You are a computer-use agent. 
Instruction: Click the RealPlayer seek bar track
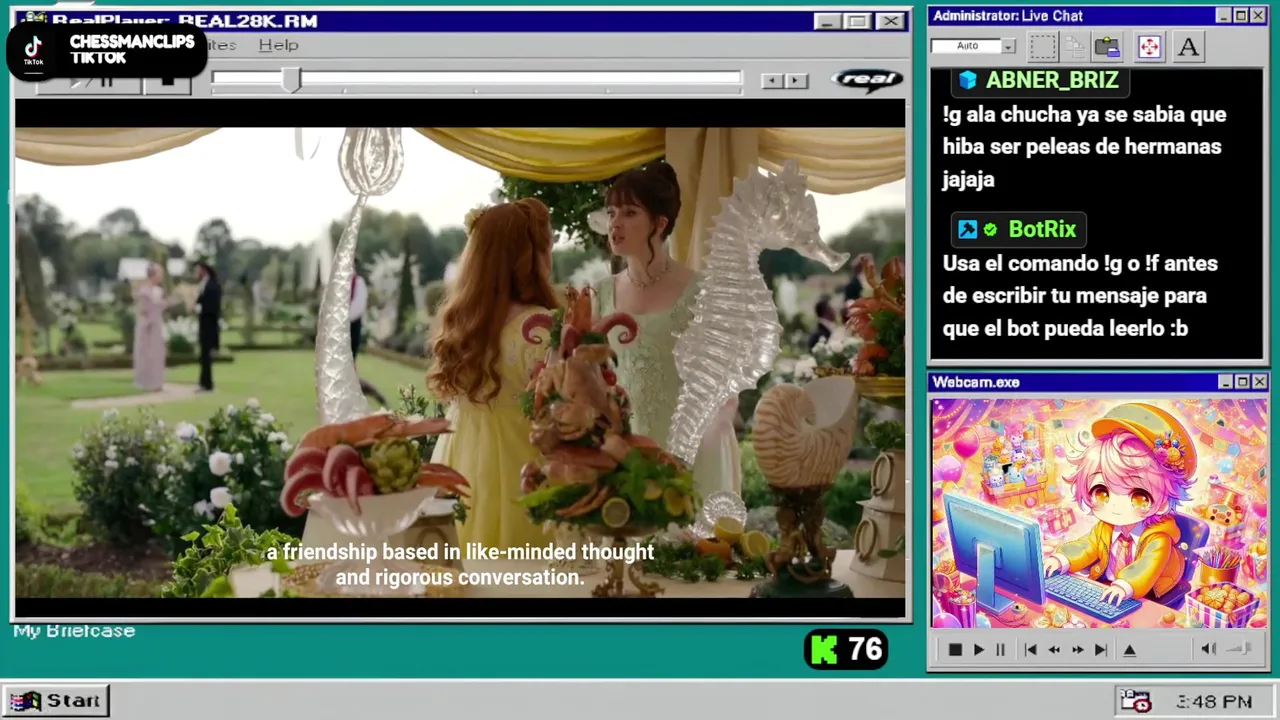point(476,78)
